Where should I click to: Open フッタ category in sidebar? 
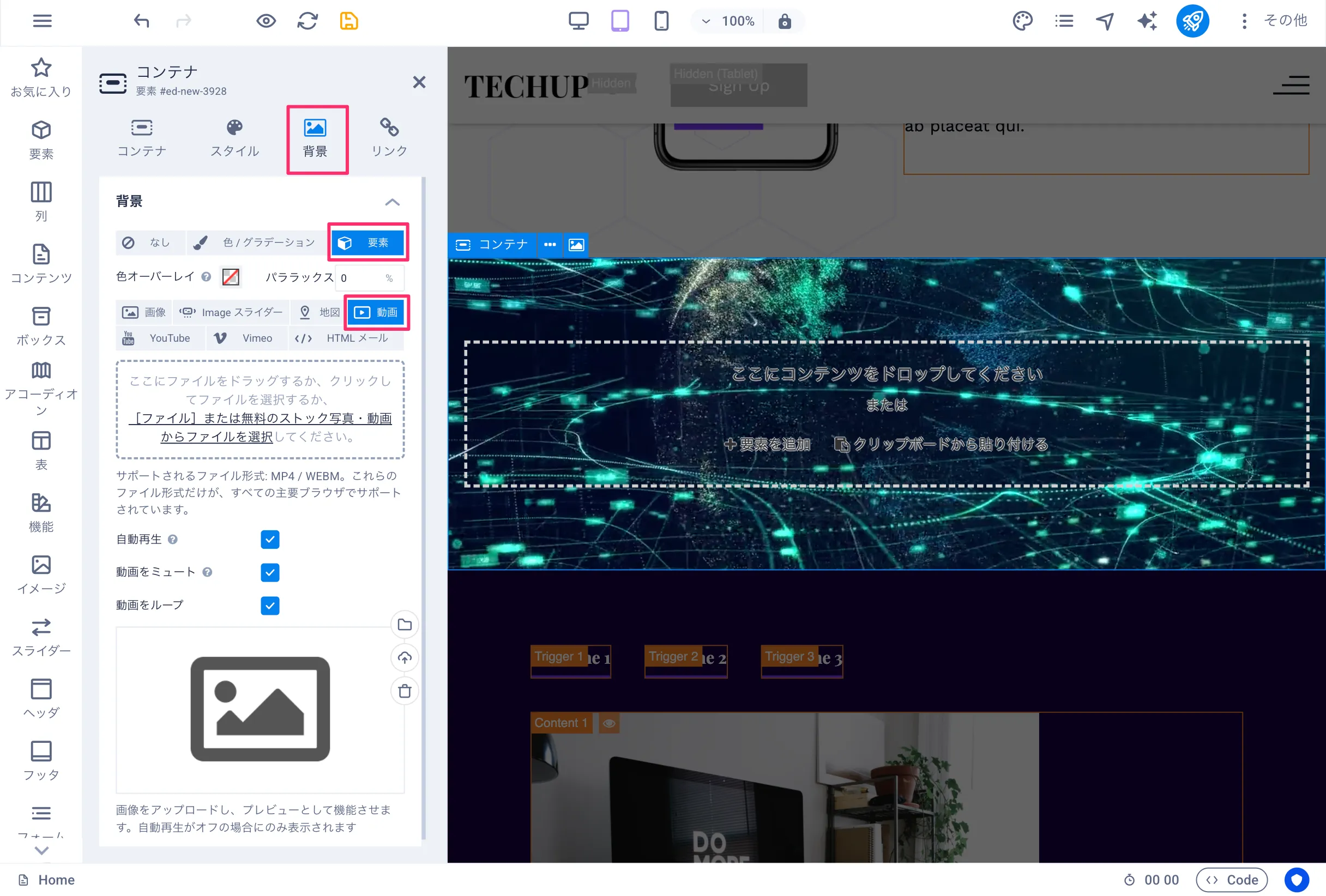pos(41,760)
